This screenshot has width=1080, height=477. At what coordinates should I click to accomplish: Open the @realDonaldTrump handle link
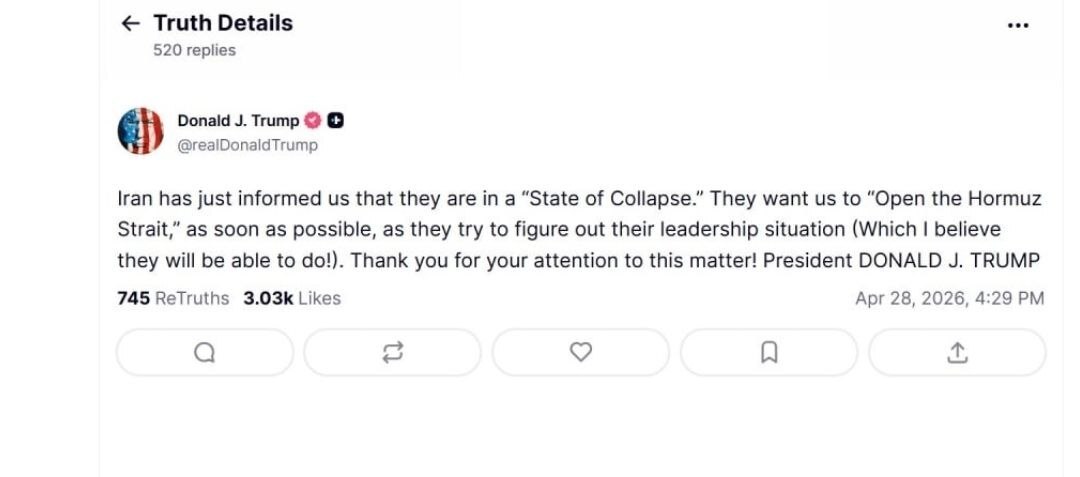point(247,145)
